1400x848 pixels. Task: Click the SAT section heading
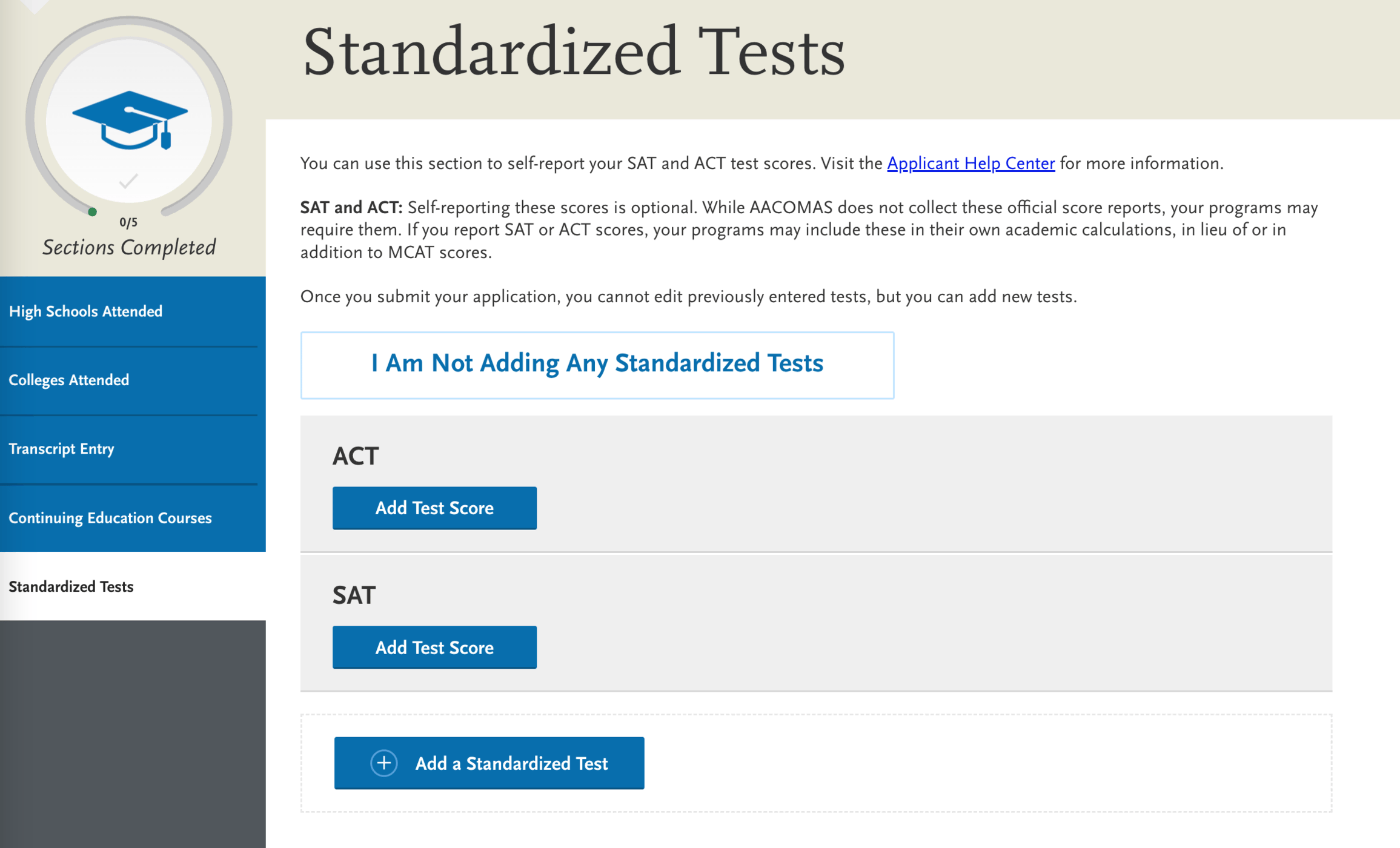coord(354,595)
